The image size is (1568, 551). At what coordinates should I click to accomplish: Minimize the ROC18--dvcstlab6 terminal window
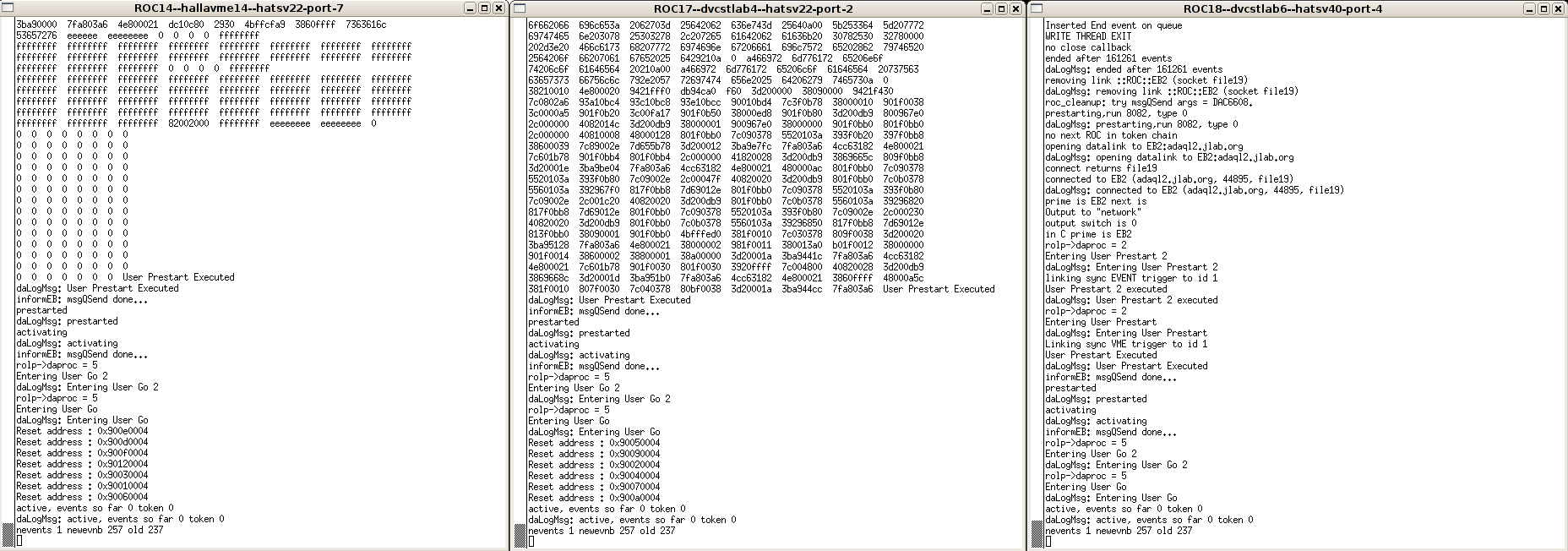click(1531, 8)
